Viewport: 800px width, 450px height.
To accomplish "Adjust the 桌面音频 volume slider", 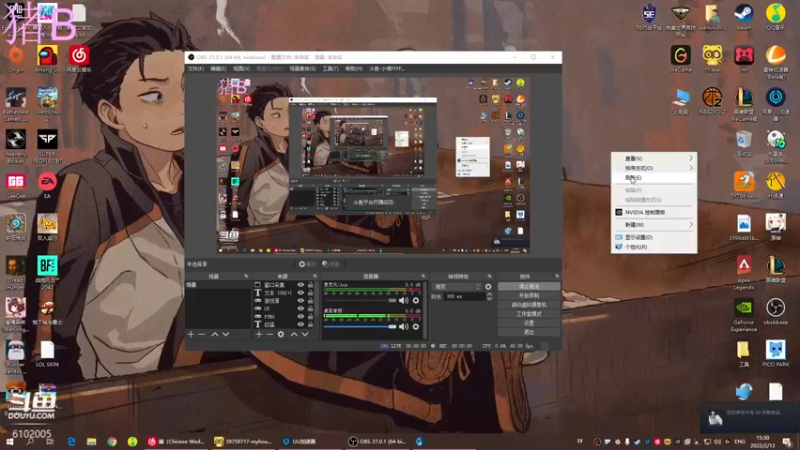I will (360, 327).
